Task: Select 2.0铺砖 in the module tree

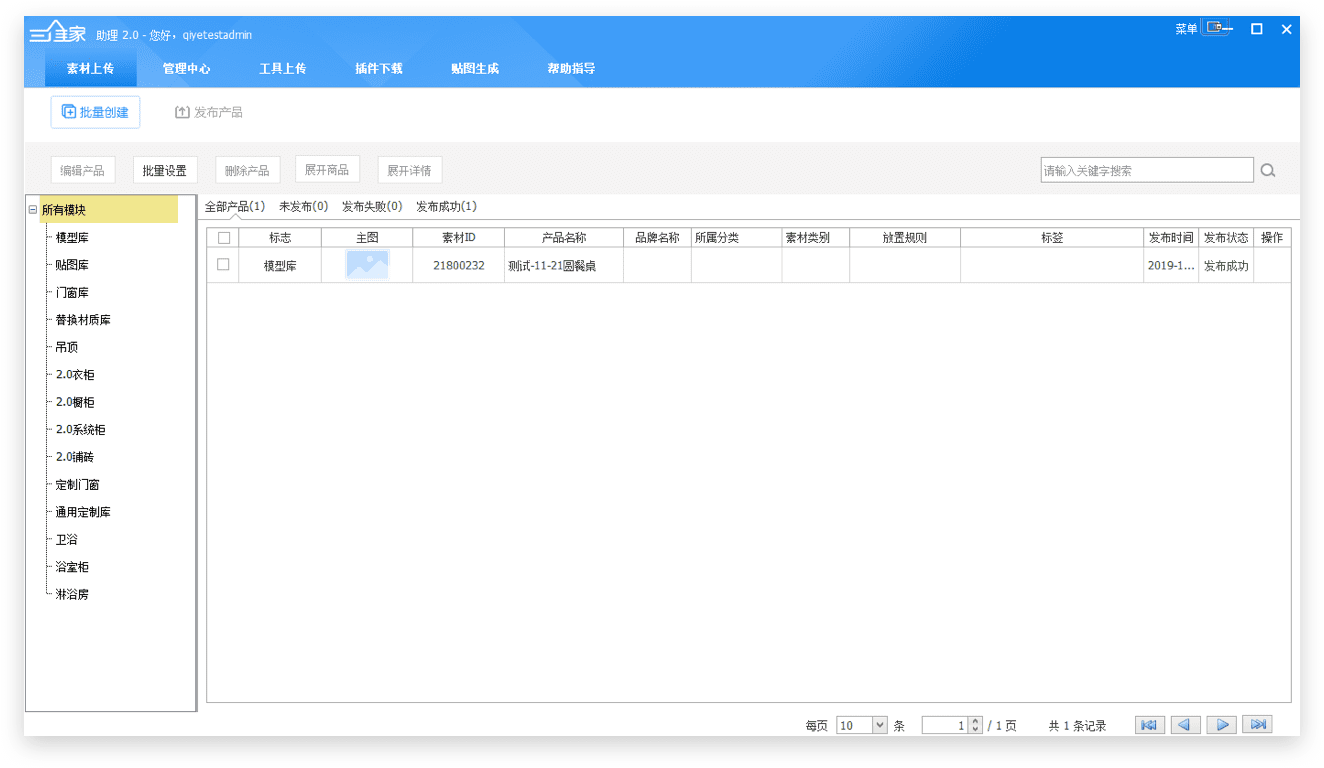Action: [75, 457]
